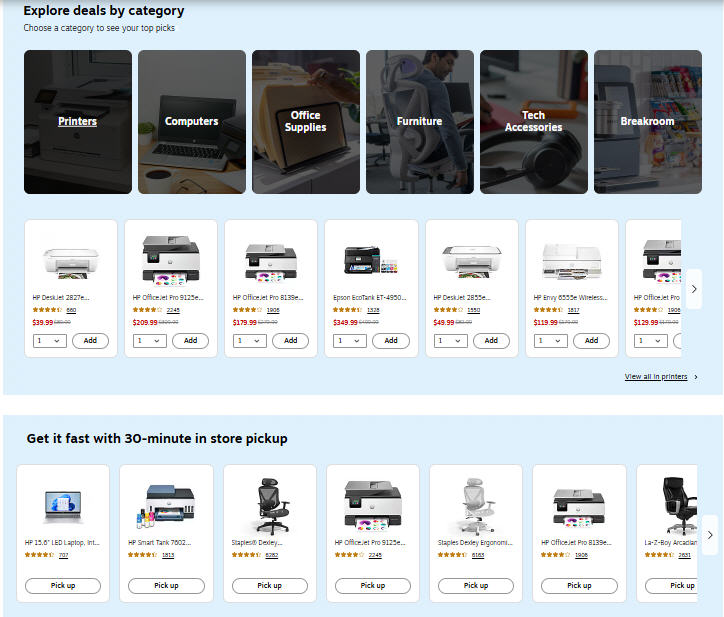
Task: Select the Printers category tile
Action: click(x=78, y=121)
